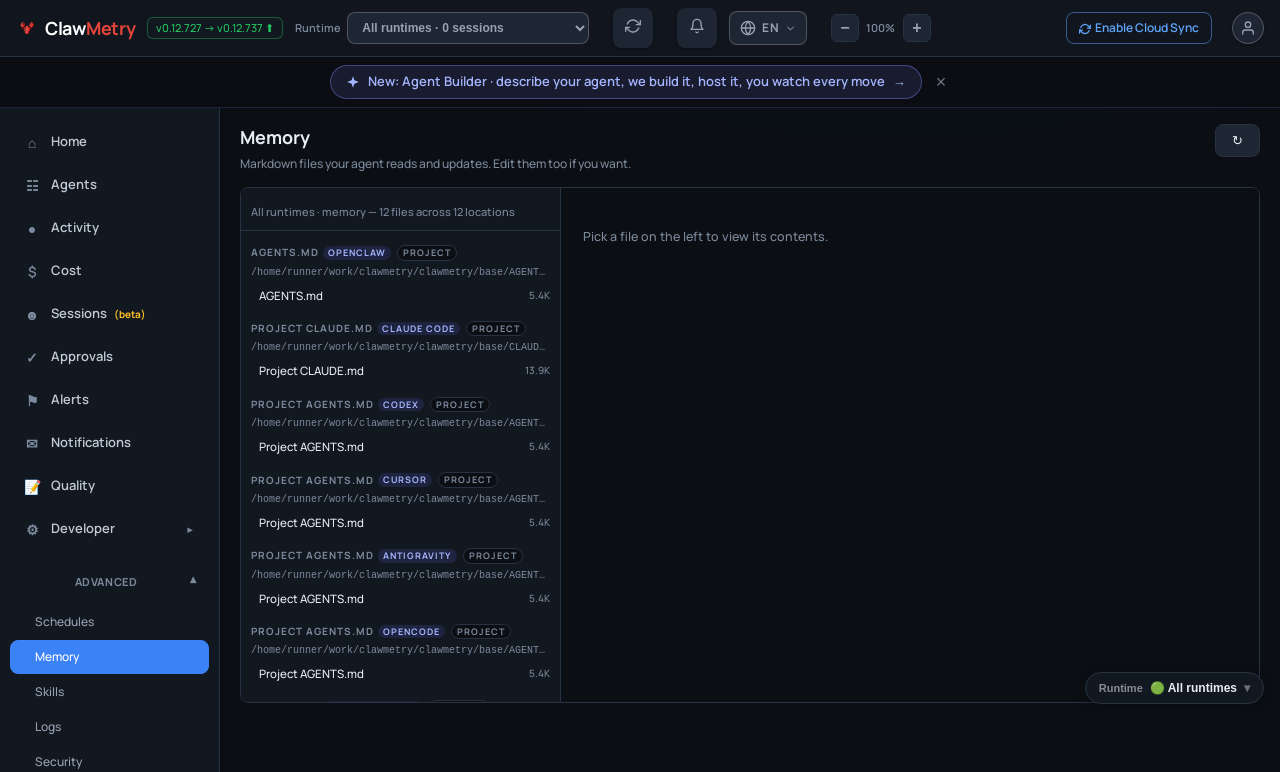The width and height of the screenshot is (1280, 772).
Task: Reload the Memory panel with refresh button
Action: click(x=1237, y=140)
